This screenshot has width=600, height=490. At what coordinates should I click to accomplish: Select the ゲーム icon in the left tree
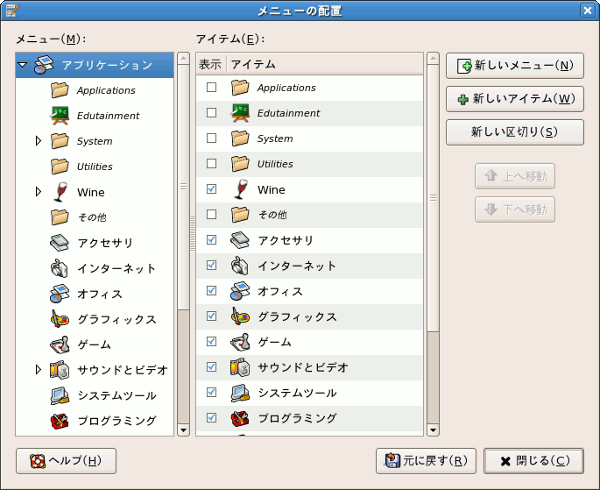pyautogui.click(x=59, y=344)
